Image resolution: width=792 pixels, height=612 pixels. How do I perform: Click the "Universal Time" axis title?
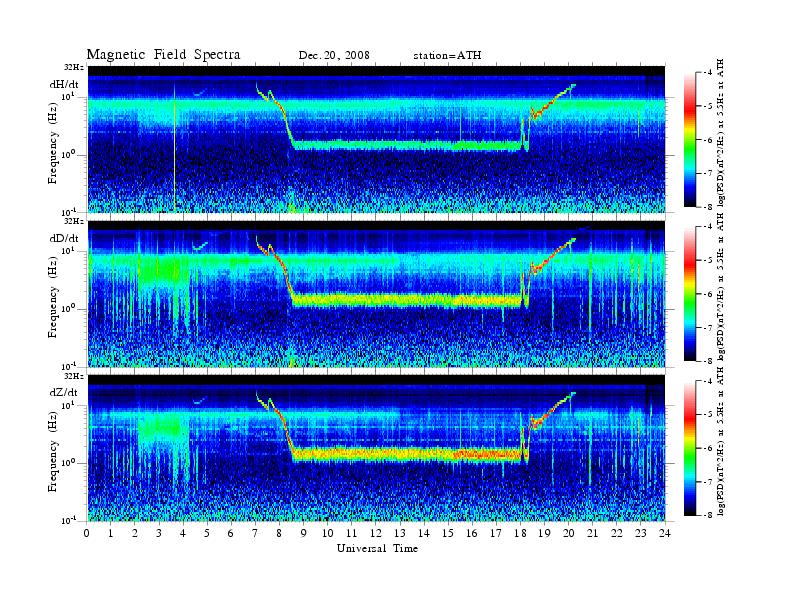click(x=377, y=548)
